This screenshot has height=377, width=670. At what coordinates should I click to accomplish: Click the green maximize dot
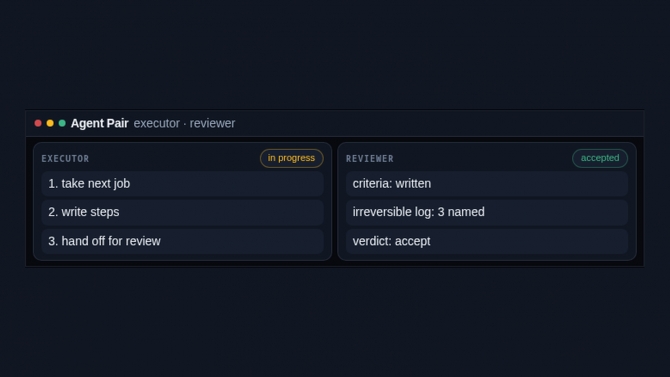click(62, 123)
